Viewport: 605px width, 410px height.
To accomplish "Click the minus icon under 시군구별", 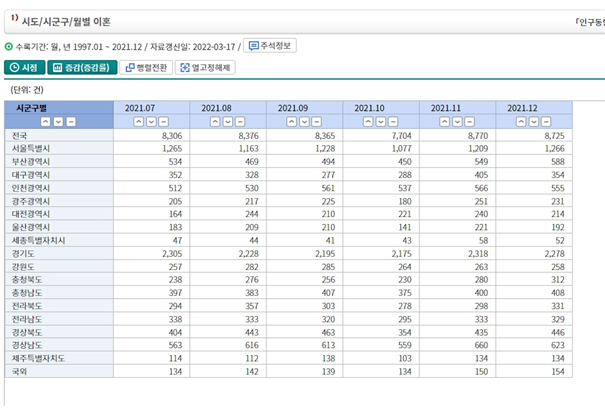I will tap(71, 122).
